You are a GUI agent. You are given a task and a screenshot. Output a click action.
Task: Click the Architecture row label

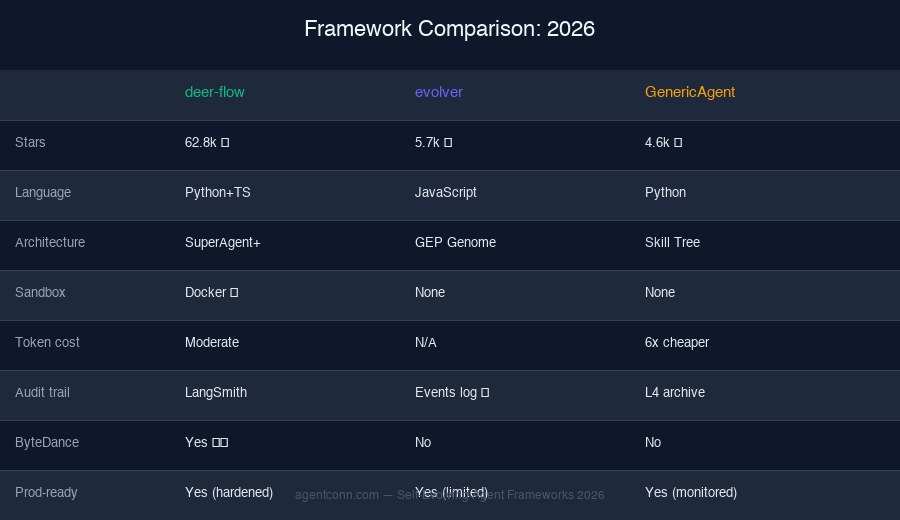(50, 242)
